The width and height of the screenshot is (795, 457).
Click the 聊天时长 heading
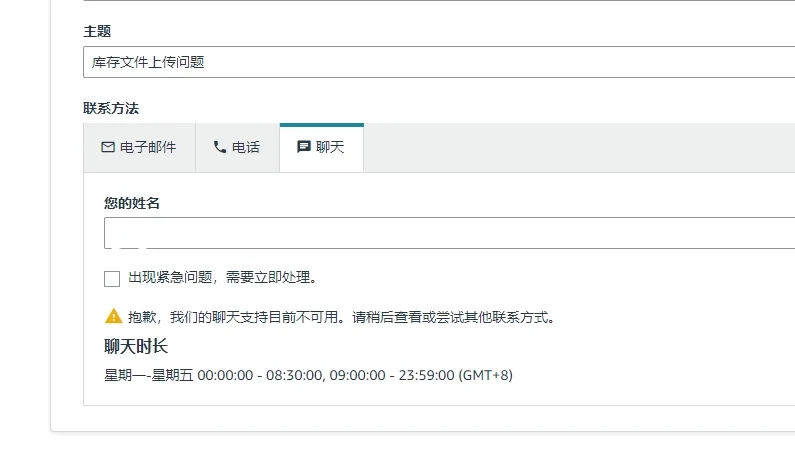pos(136,346)
